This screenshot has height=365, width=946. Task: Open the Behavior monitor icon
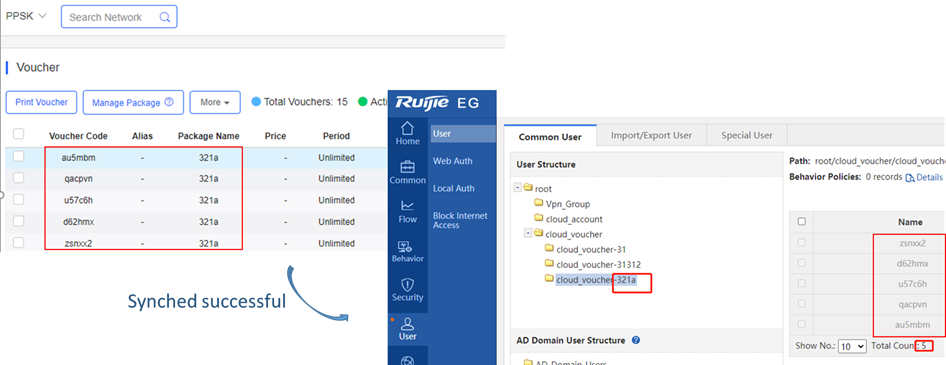(x=407, y=246)
